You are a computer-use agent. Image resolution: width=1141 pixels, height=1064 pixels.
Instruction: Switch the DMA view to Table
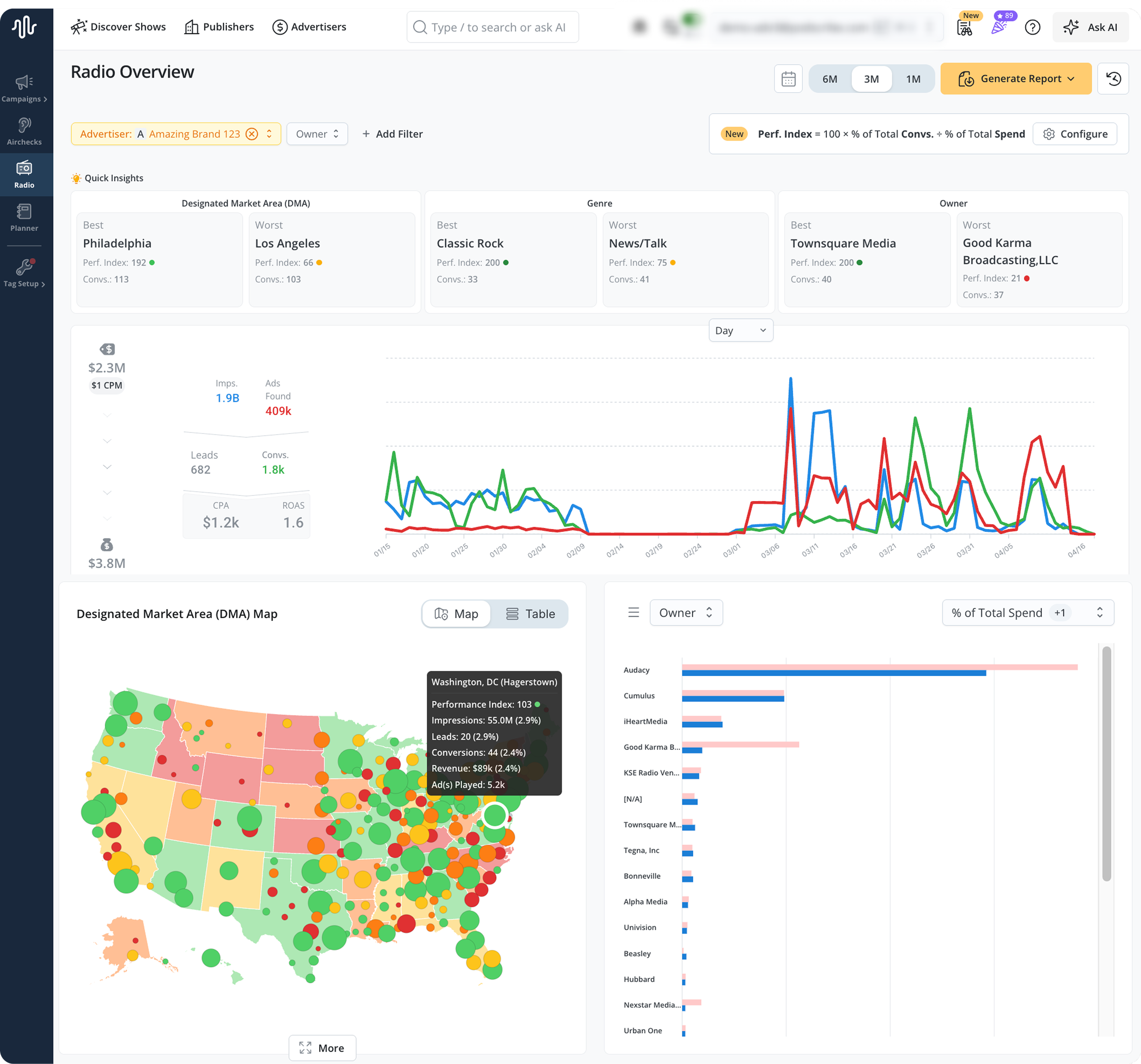pos(530,614)
